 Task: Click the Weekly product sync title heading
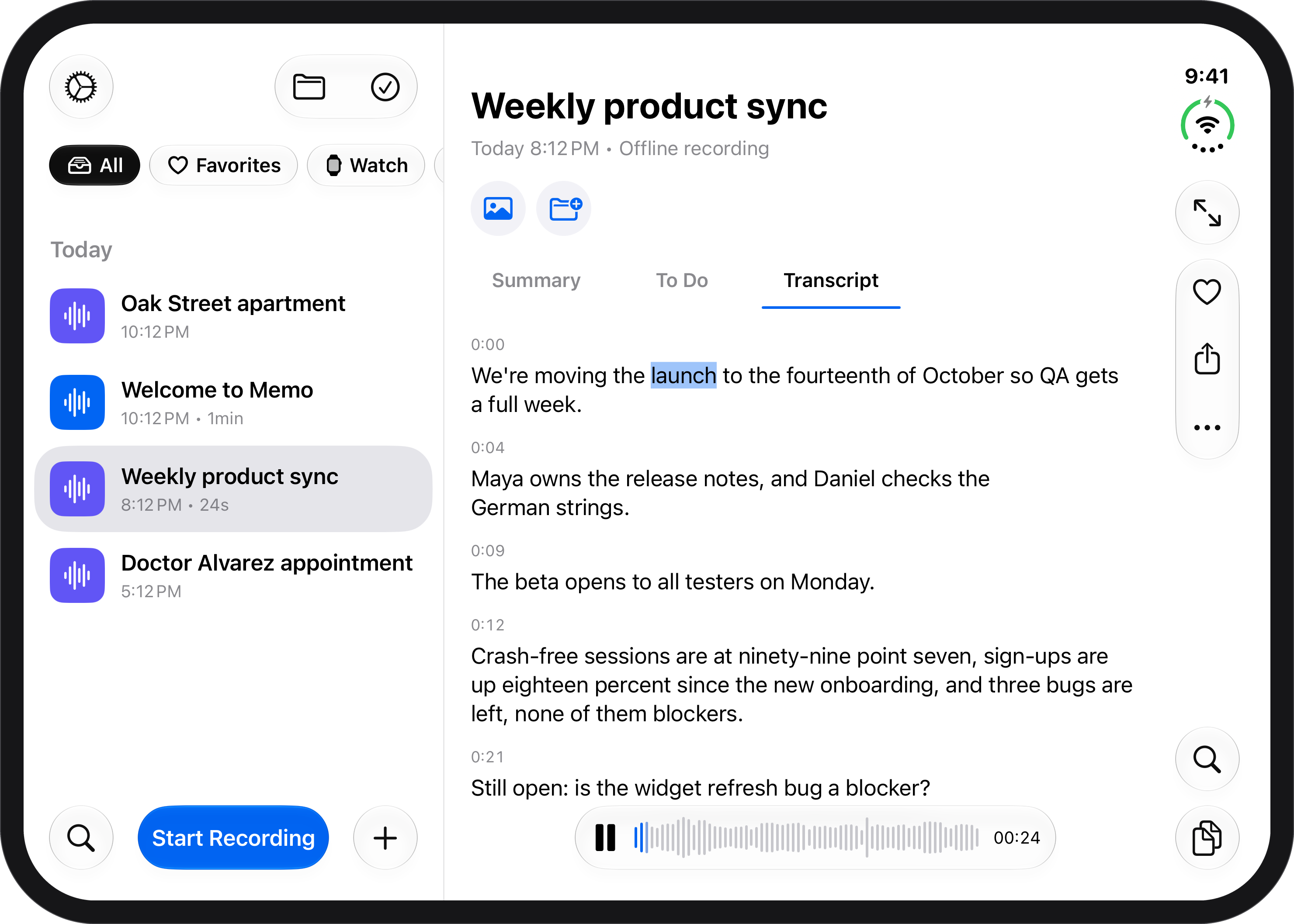pyautogui.click(x=649, y=107)
